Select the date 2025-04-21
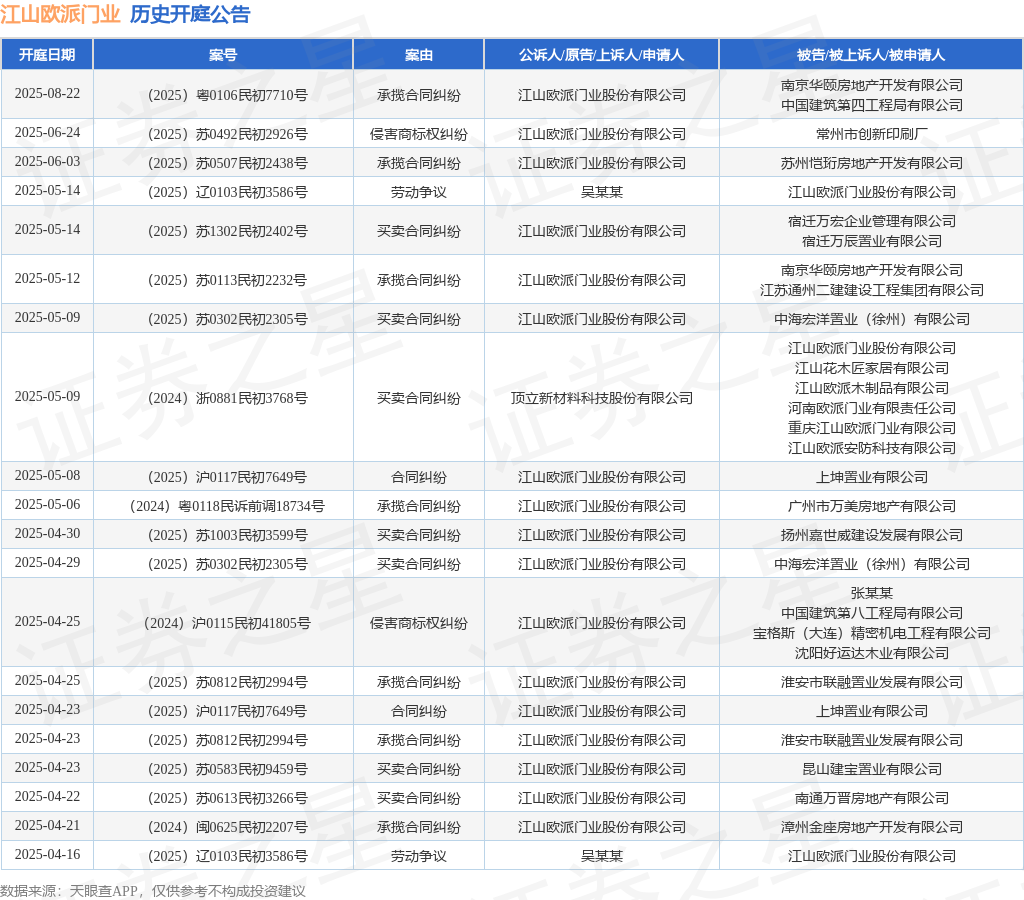 pos(47,826)
